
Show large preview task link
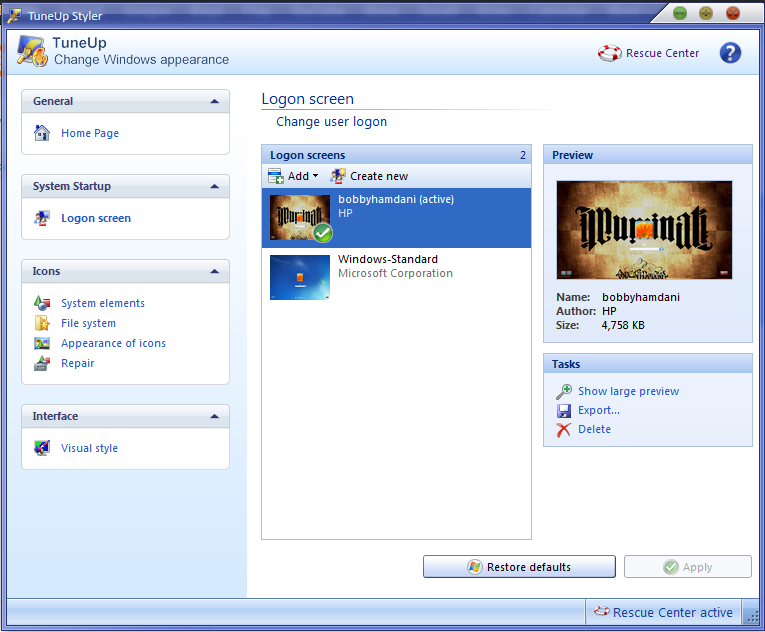pyautogui.click(x=628, y=391)
